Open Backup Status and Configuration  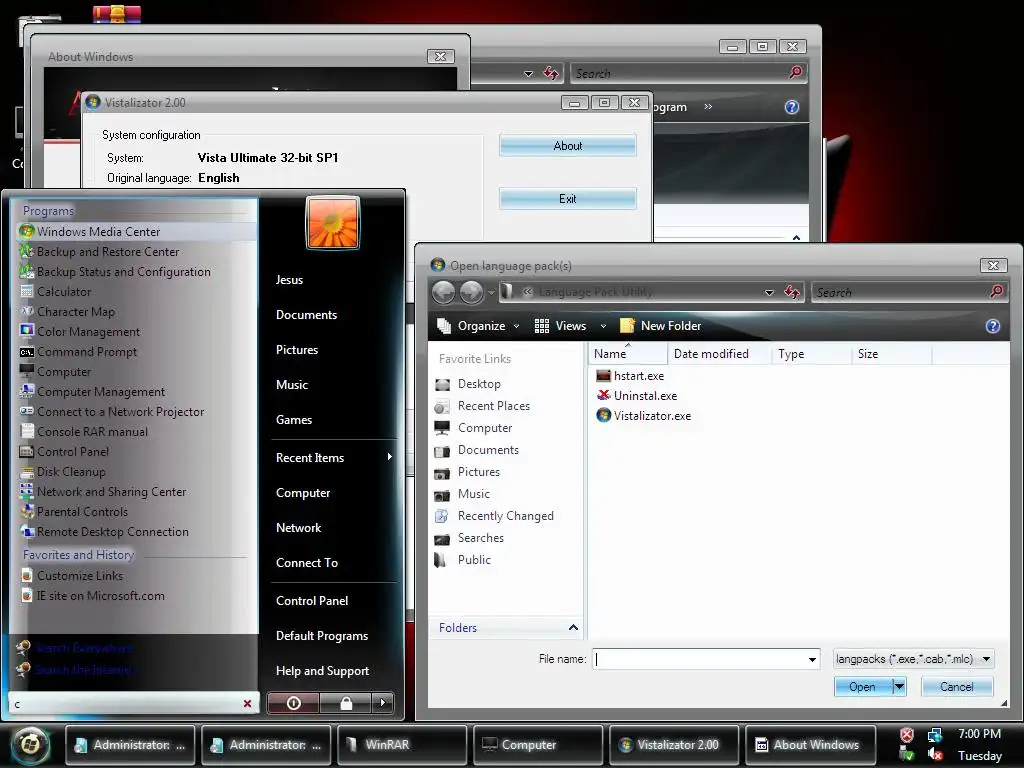click(x=136, y=272)
